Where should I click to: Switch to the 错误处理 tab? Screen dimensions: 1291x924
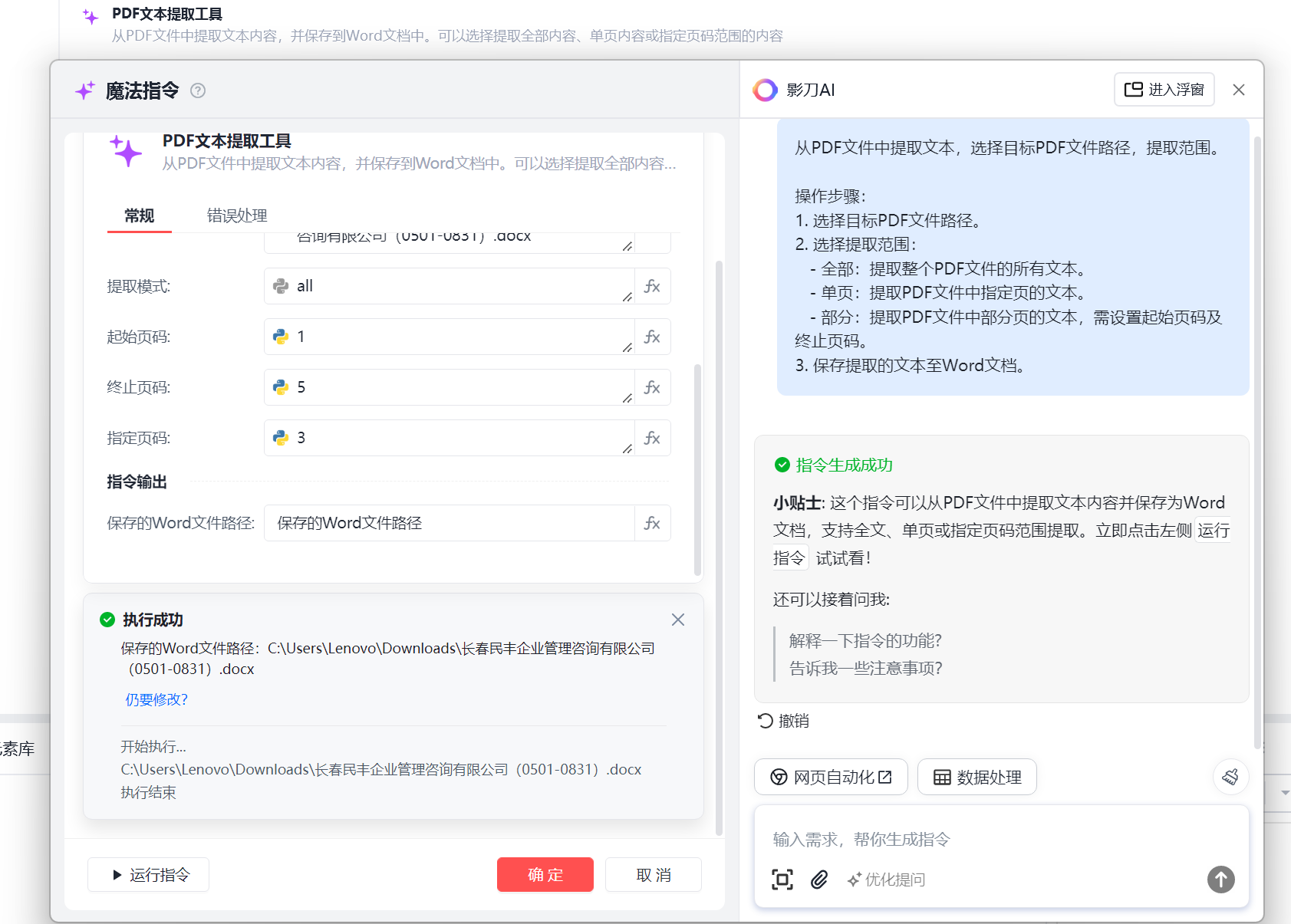237,215
